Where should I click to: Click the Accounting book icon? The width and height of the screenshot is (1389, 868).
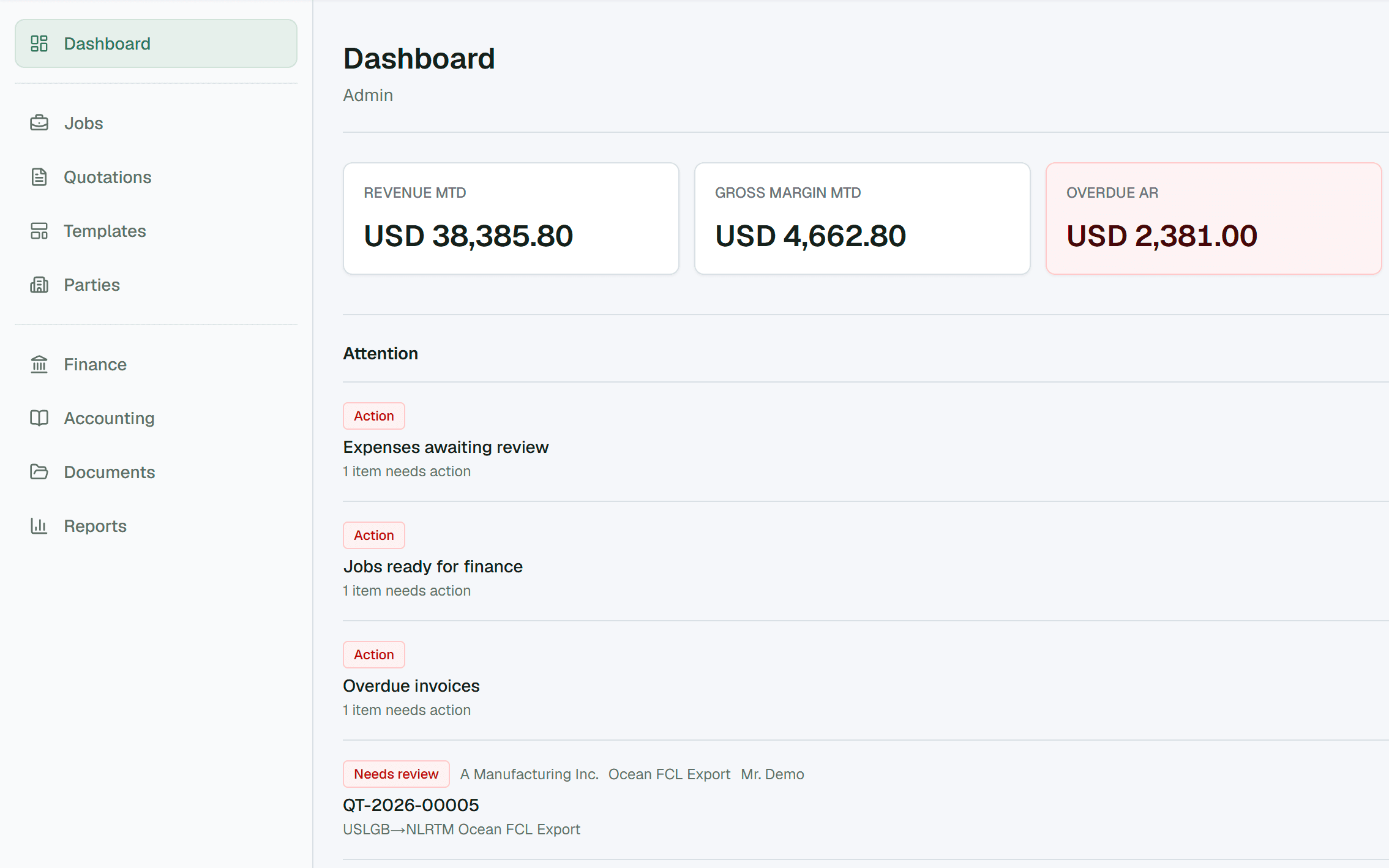[x=39, y=418]
